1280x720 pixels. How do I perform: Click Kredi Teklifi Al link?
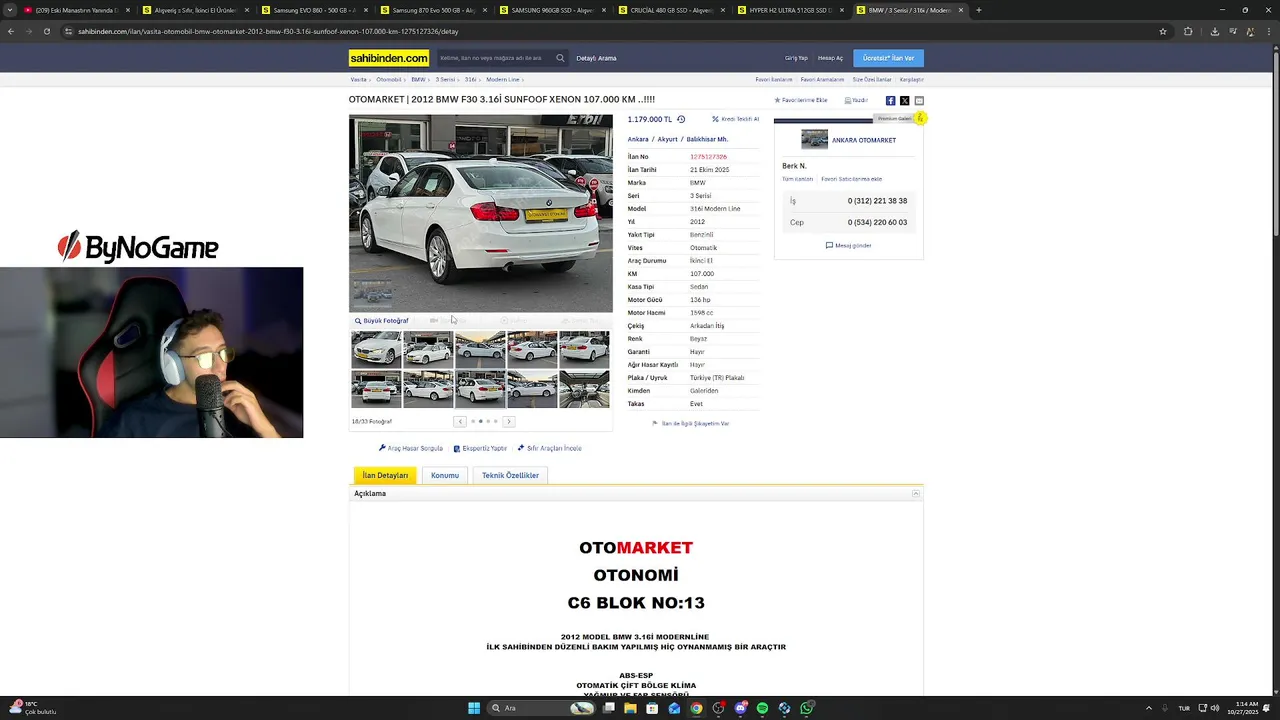[735, 119]
